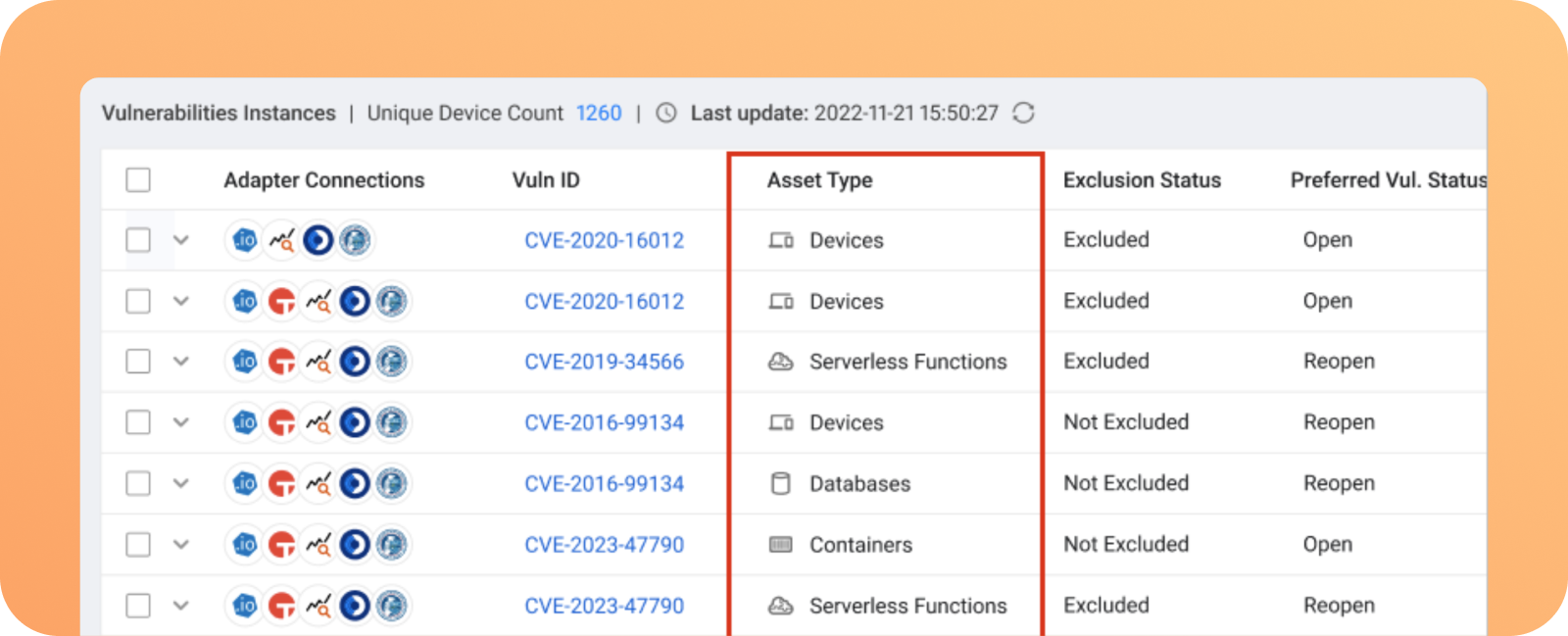Click 'Reopen' in the CVE-2019-34566 row
The image size is (1568, 636).
[1339, 362]
